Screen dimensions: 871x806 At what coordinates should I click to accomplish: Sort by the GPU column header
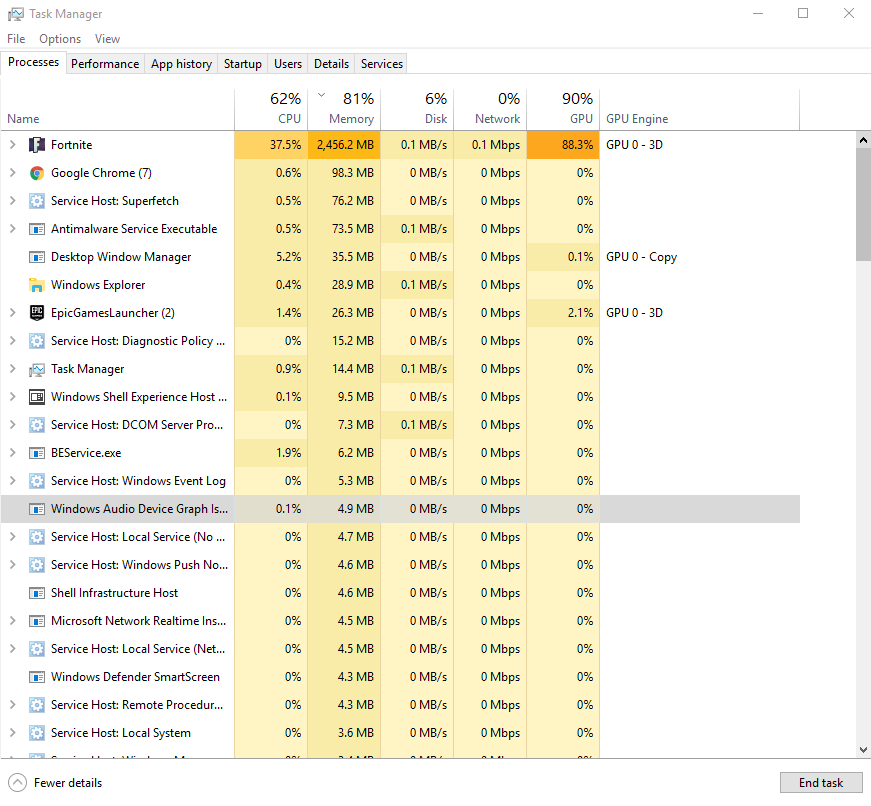coord(563,109)
